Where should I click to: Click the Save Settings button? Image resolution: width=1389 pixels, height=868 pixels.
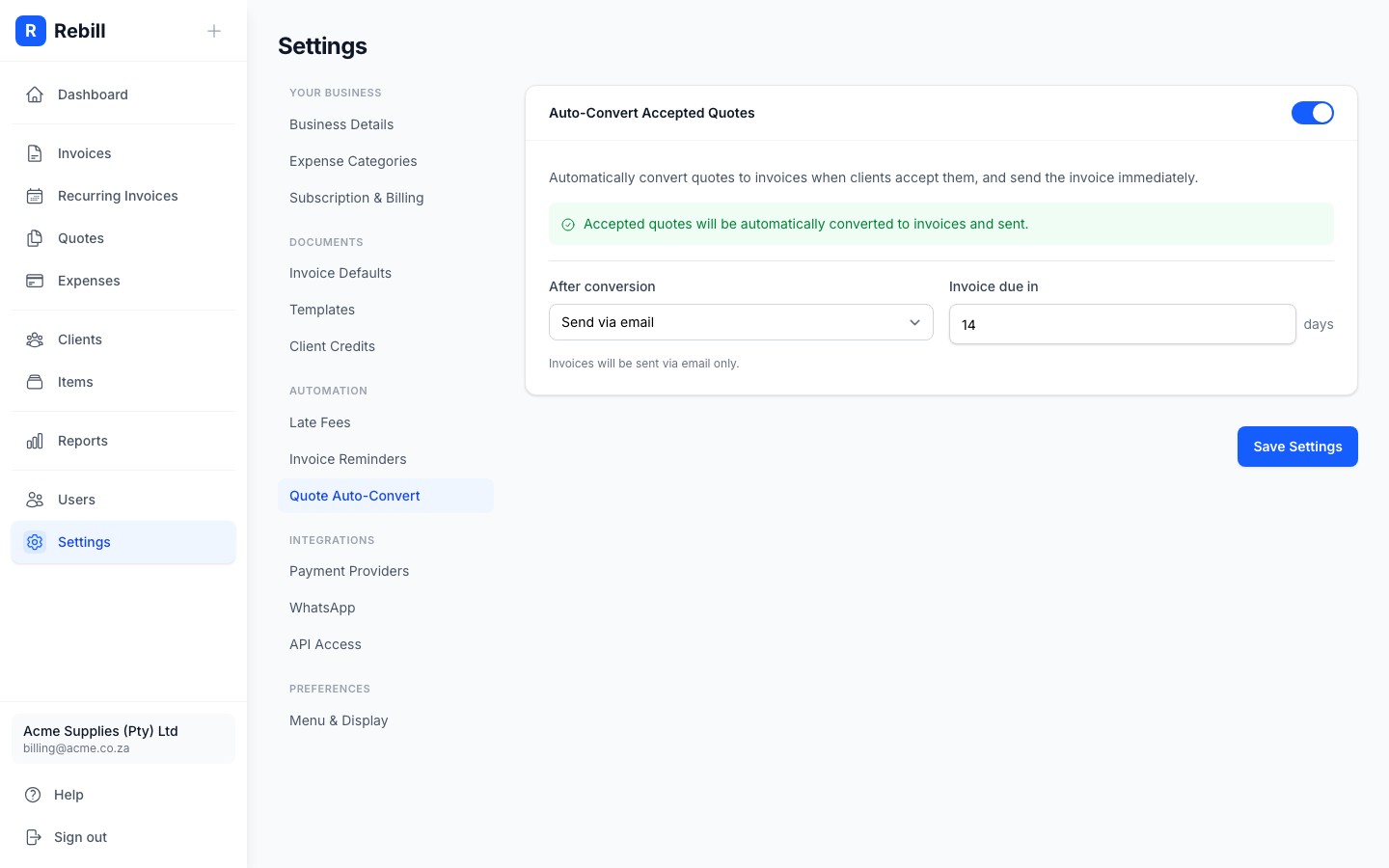[1297, 447]
